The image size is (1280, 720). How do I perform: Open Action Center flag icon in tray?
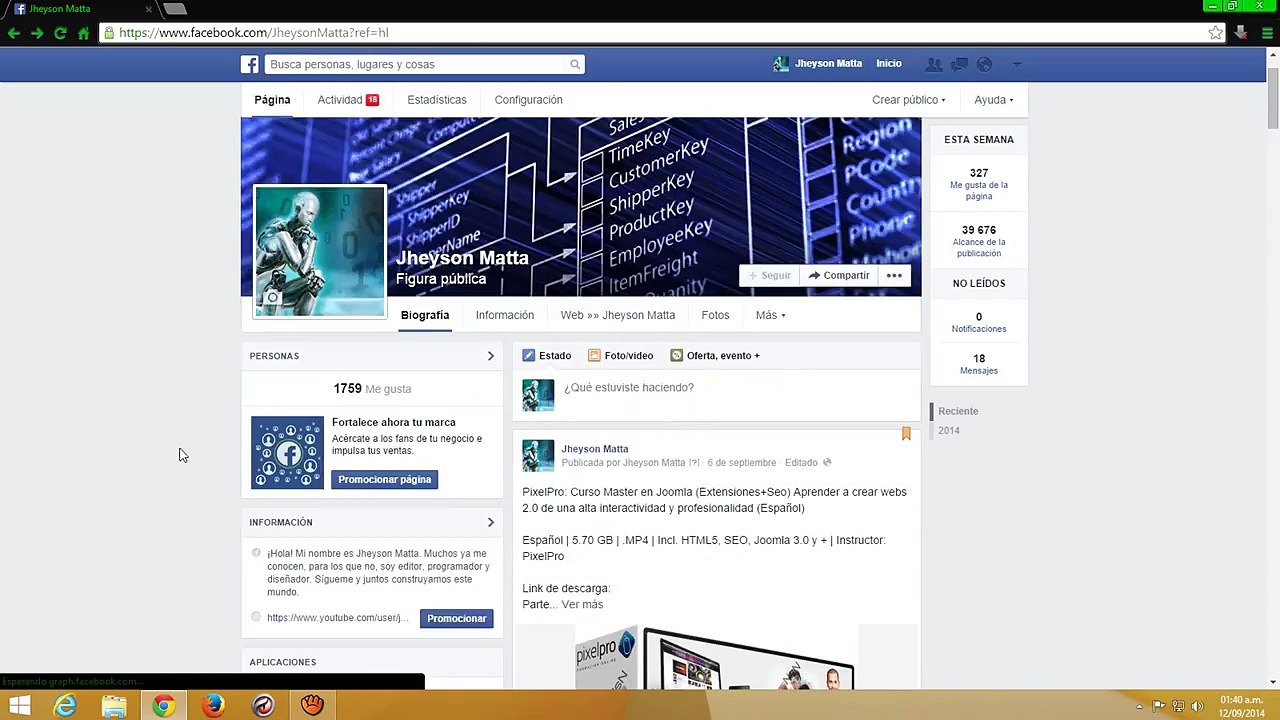1159,706
